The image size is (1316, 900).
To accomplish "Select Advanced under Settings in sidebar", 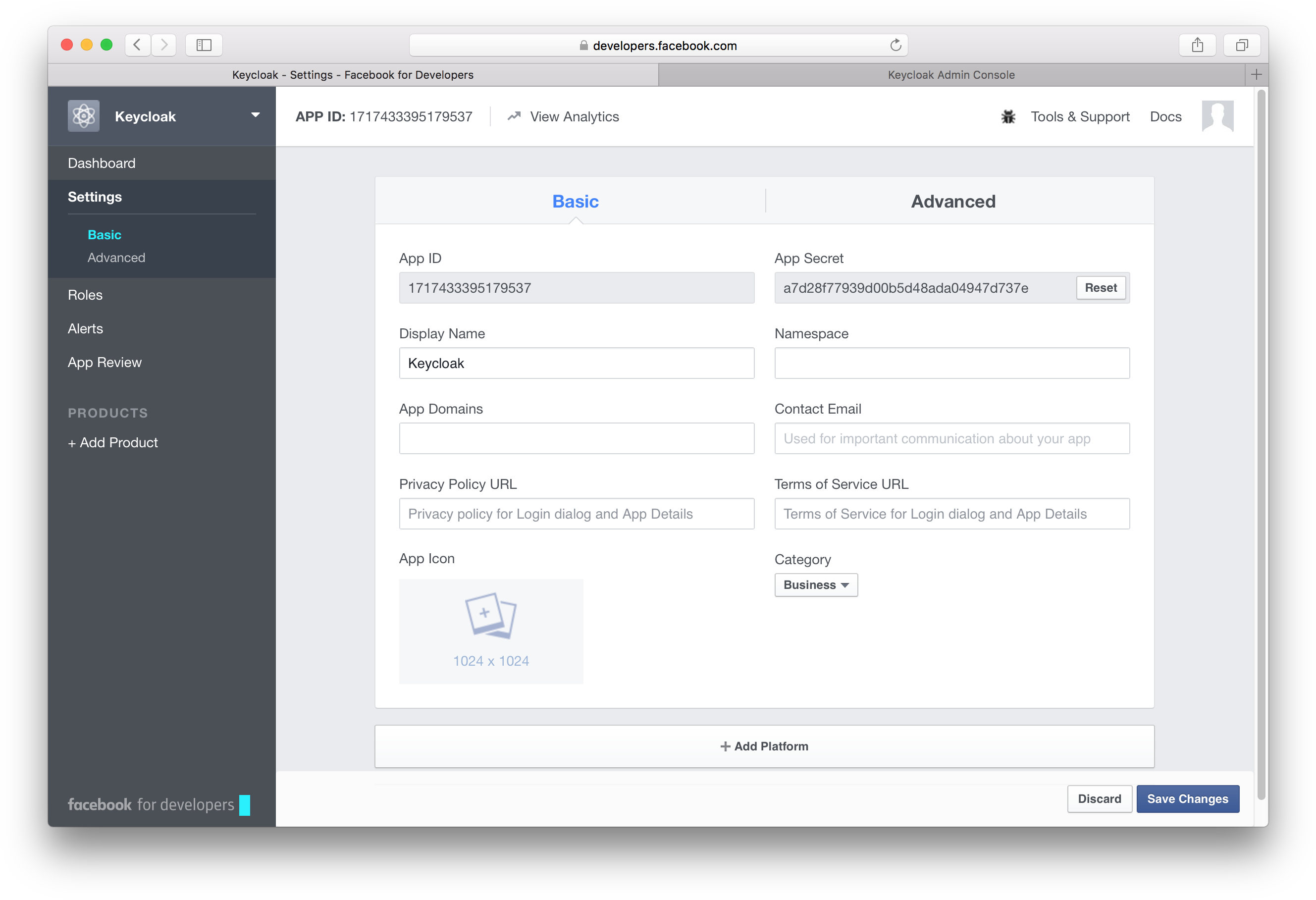I will click(116, 258).
